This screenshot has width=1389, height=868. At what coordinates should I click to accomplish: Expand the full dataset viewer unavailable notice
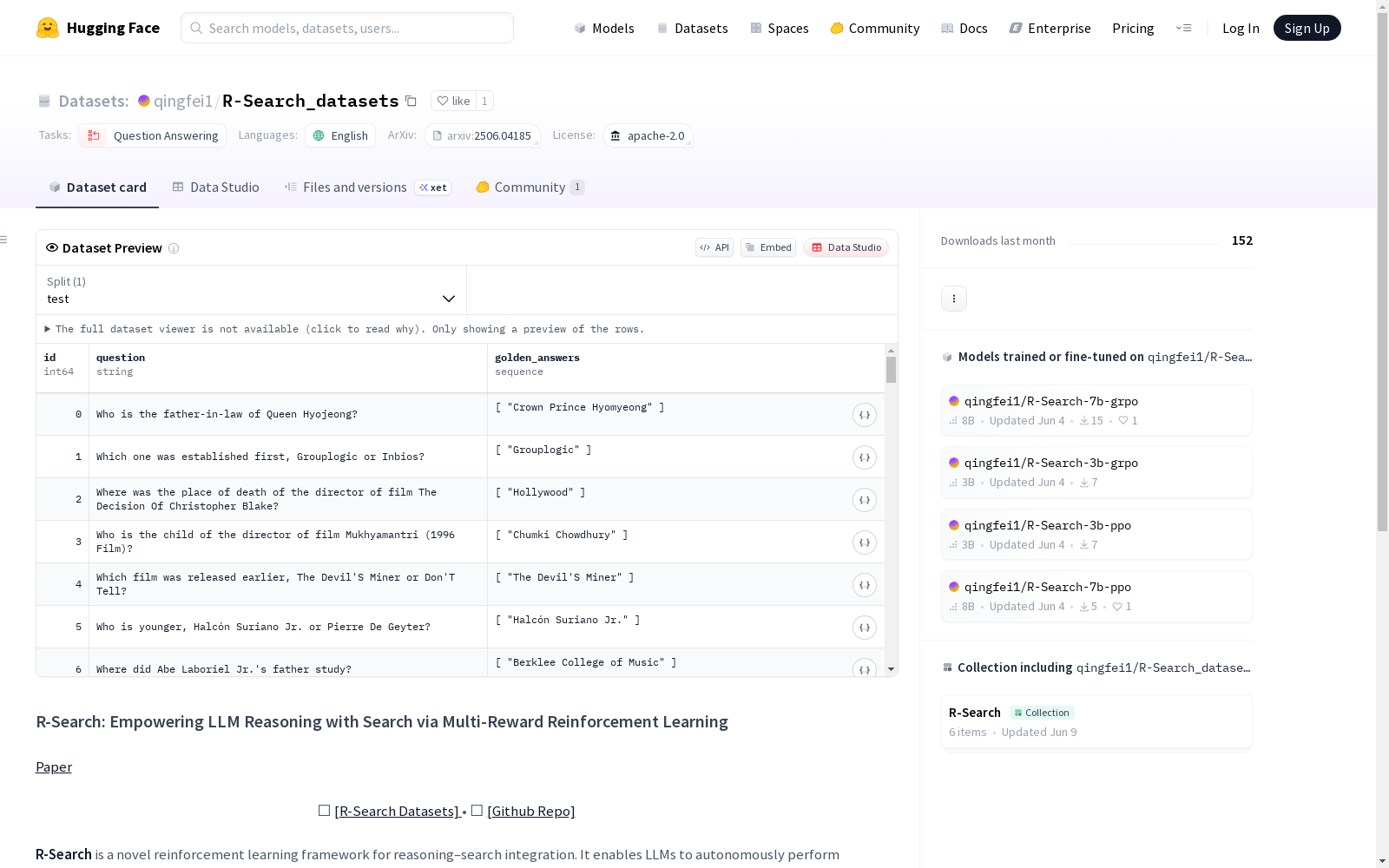[345, 329]
